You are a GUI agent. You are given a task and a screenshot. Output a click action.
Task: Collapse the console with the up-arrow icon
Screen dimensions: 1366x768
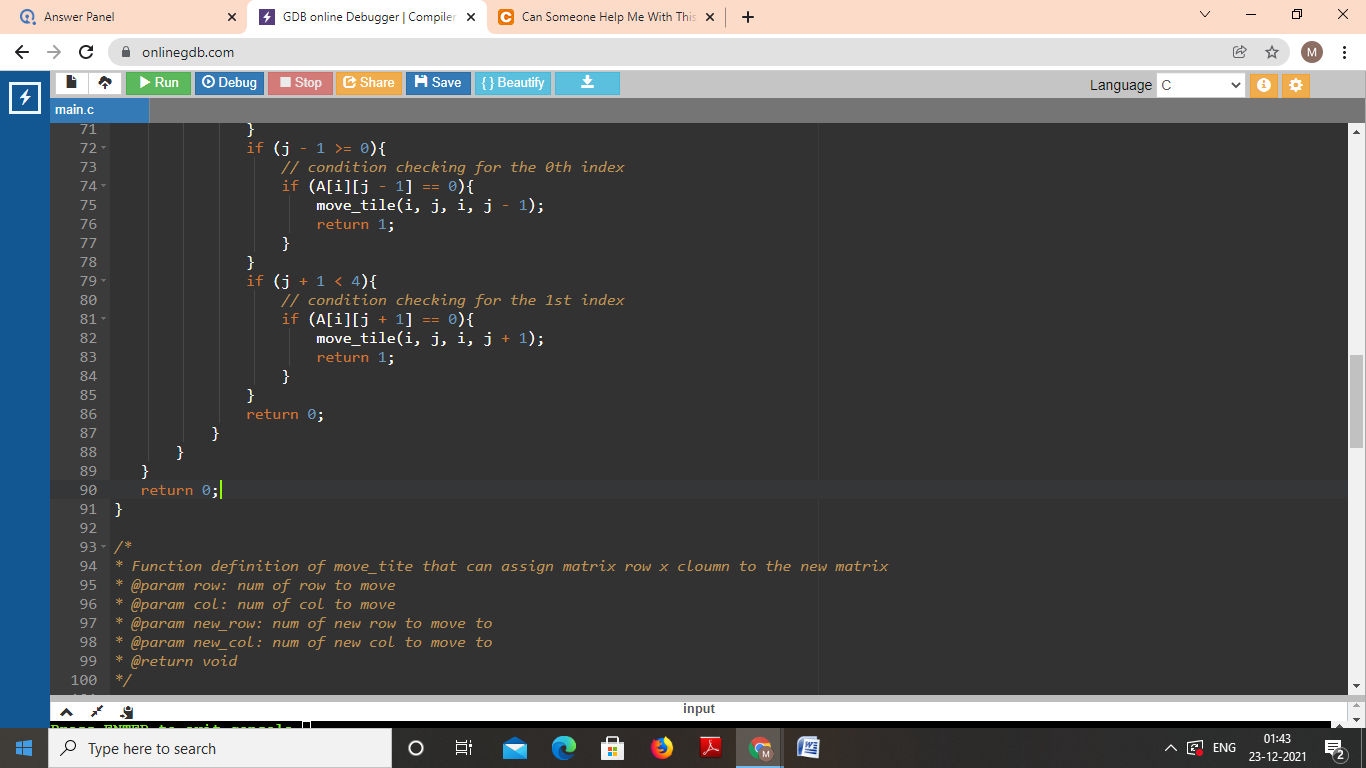point(66,711)
